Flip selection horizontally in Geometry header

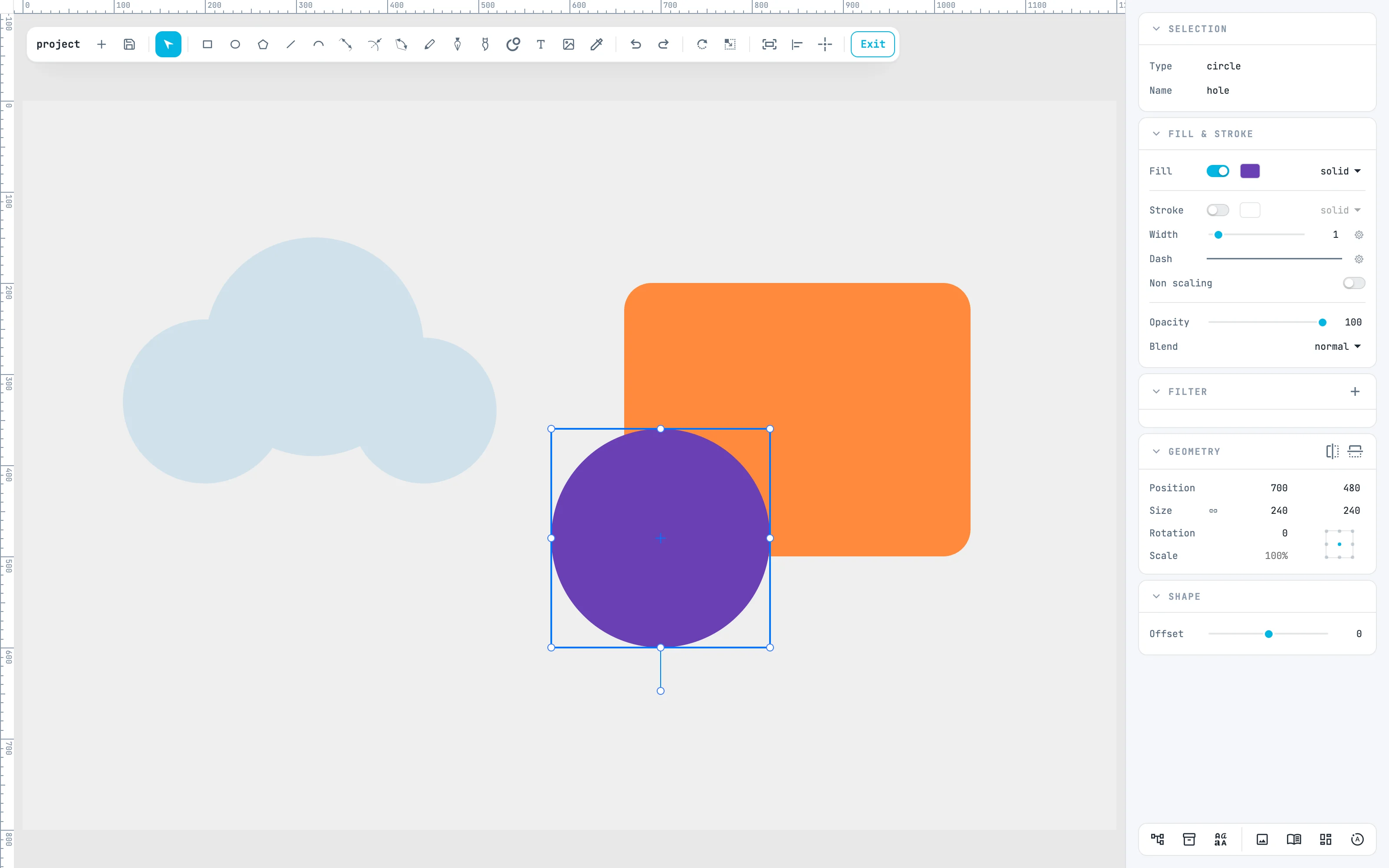[1332, 451]
